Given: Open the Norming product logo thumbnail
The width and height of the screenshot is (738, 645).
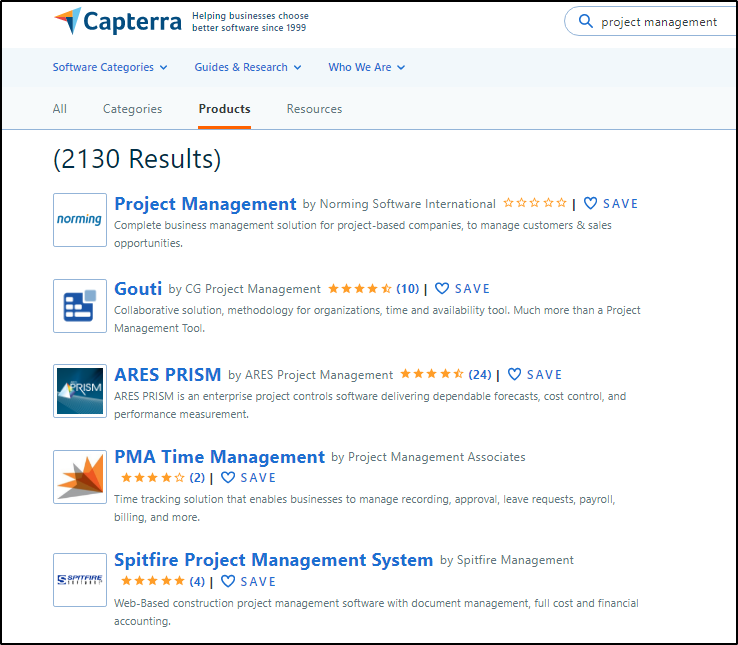Looking at the screenshot, I should [x=80, y=220].
